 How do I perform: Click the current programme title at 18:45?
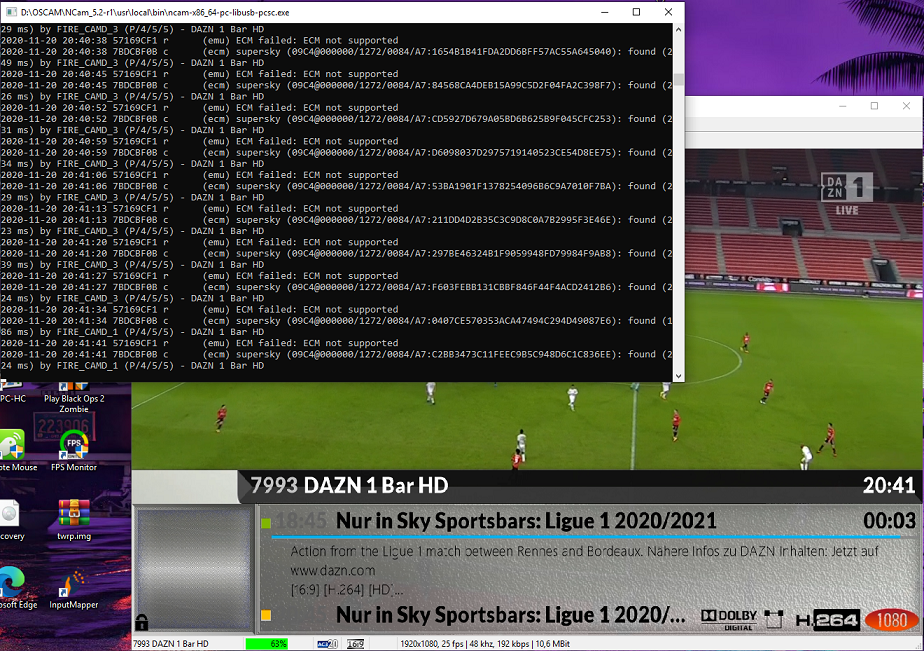526,521
